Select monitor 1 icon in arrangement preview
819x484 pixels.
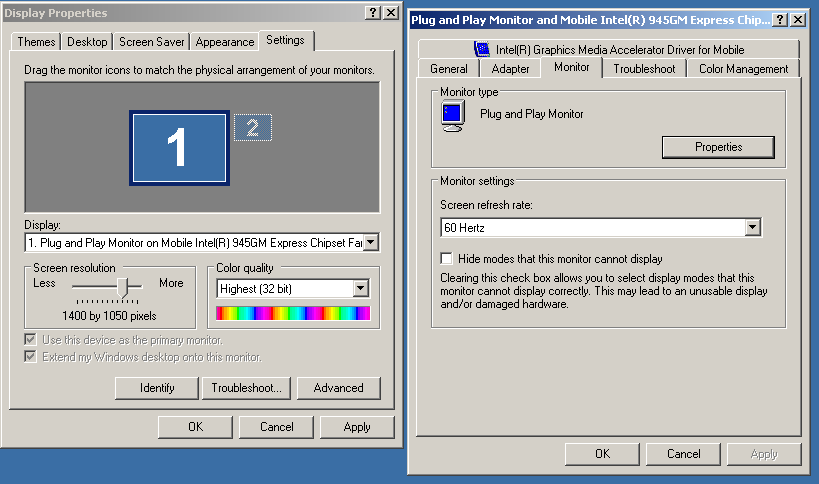tap(179, 148)
